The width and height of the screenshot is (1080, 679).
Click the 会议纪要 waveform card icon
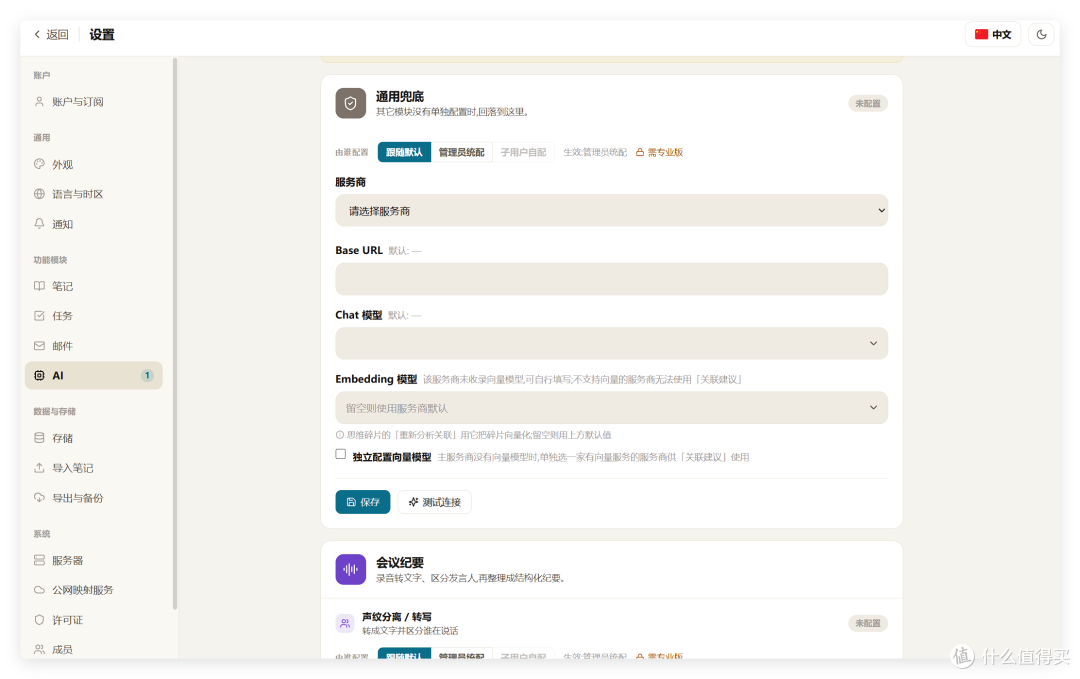(x=351, y=570)
